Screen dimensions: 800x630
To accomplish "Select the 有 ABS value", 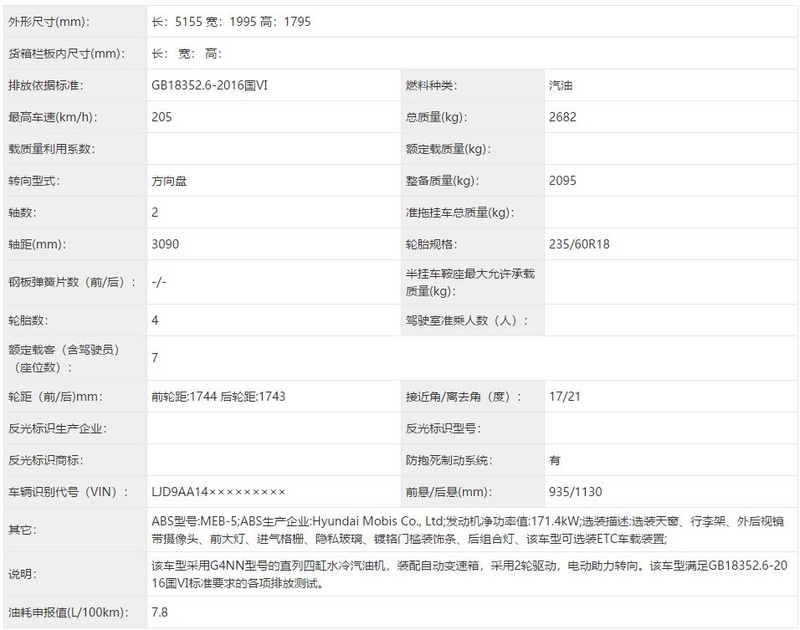I will coord(555,460).
